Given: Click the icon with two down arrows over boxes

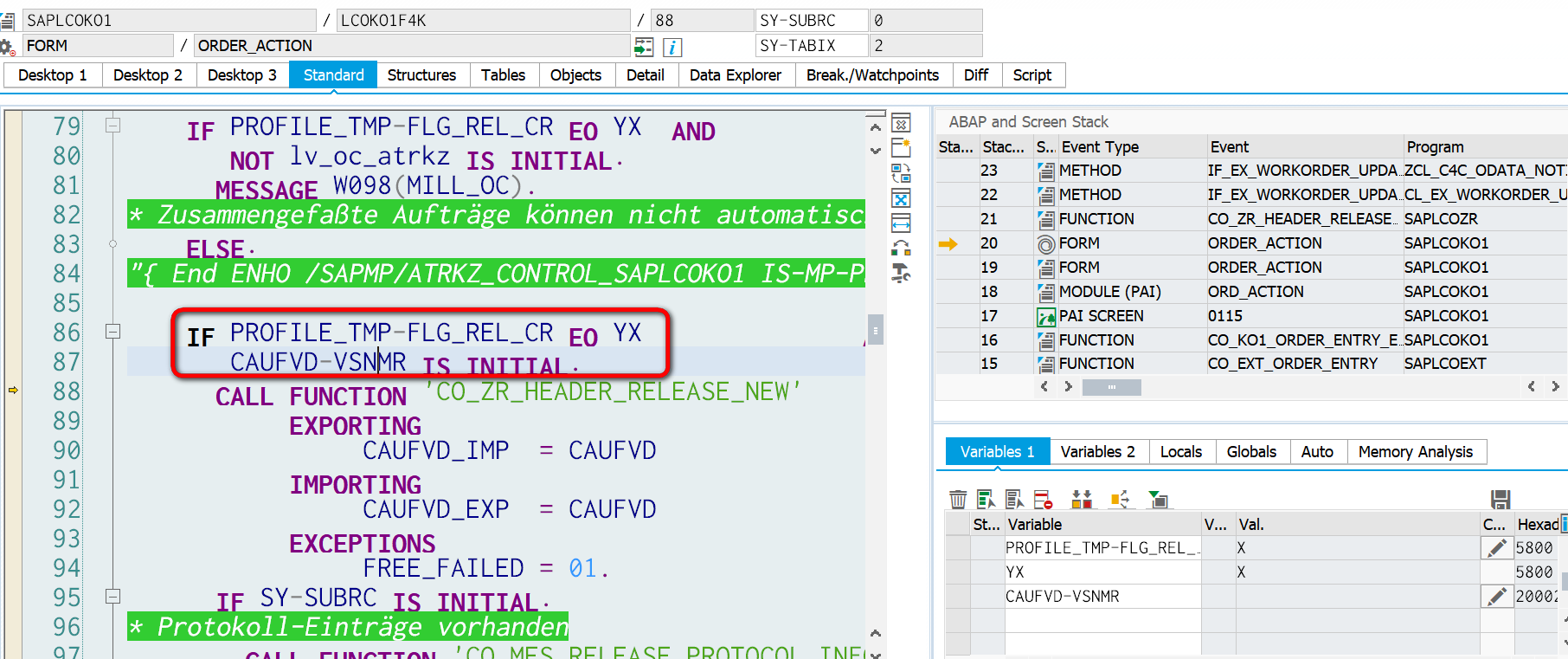Looking at the screenshot, I should pyautogui.click(x=1082, y=500).
